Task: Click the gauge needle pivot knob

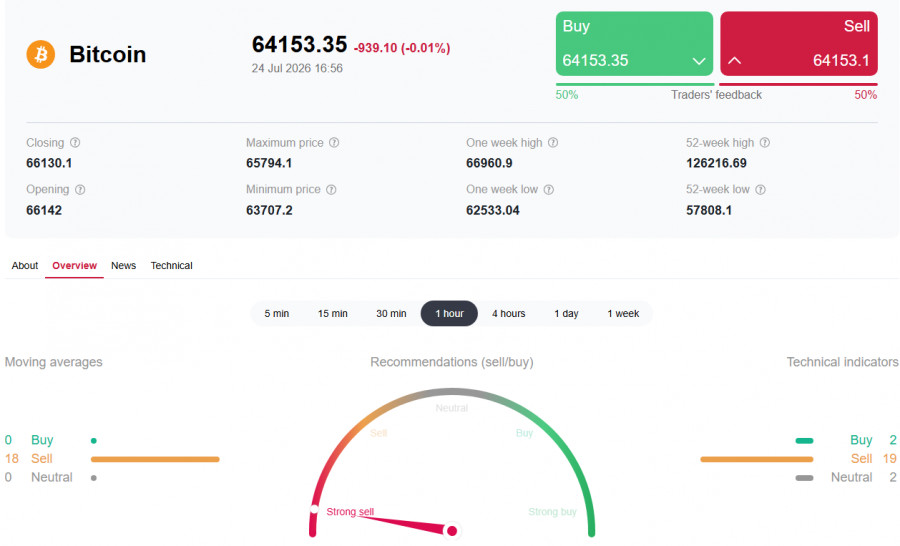Action: coord(452,531)
